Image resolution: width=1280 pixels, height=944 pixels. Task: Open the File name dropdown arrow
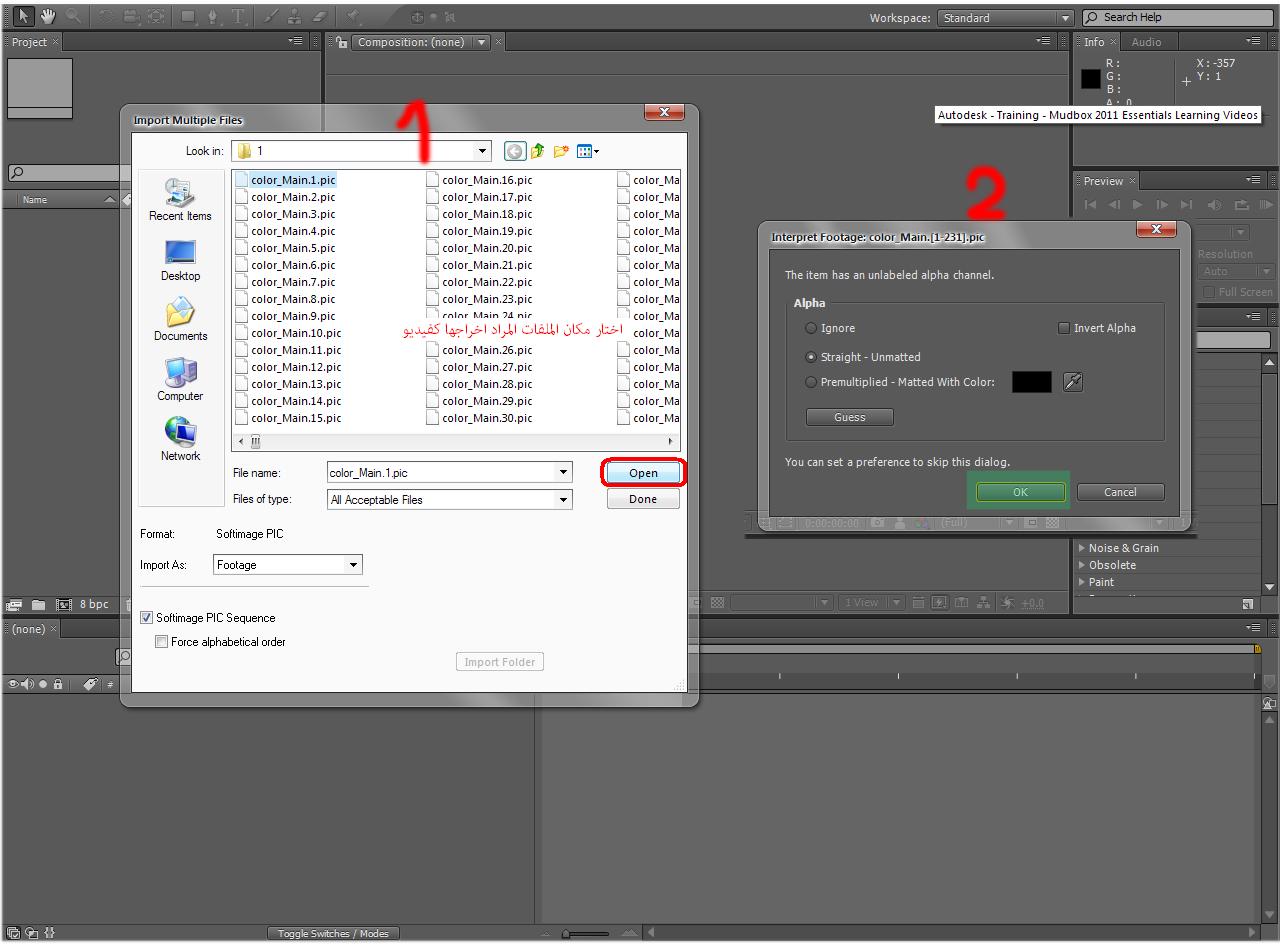pos(563,472)
